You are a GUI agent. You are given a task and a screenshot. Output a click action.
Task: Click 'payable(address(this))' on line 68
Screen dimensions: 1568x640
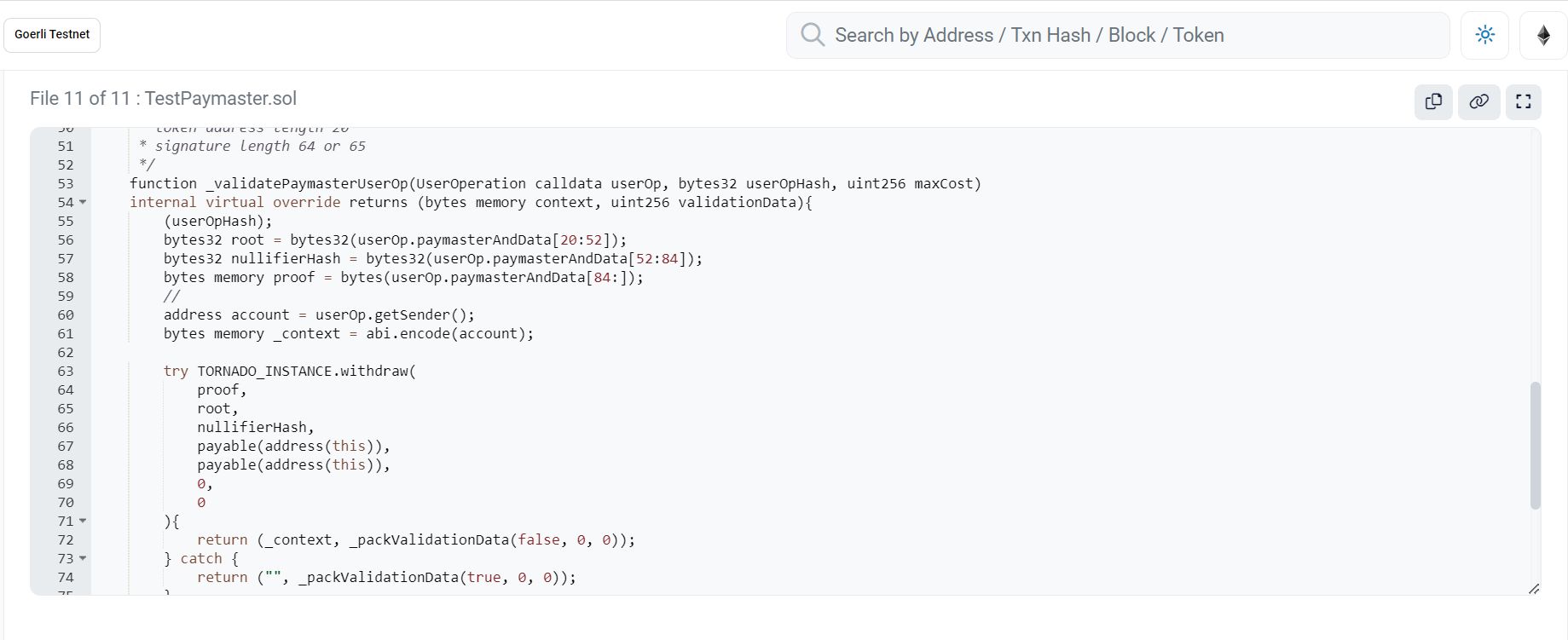coord(290,464)
